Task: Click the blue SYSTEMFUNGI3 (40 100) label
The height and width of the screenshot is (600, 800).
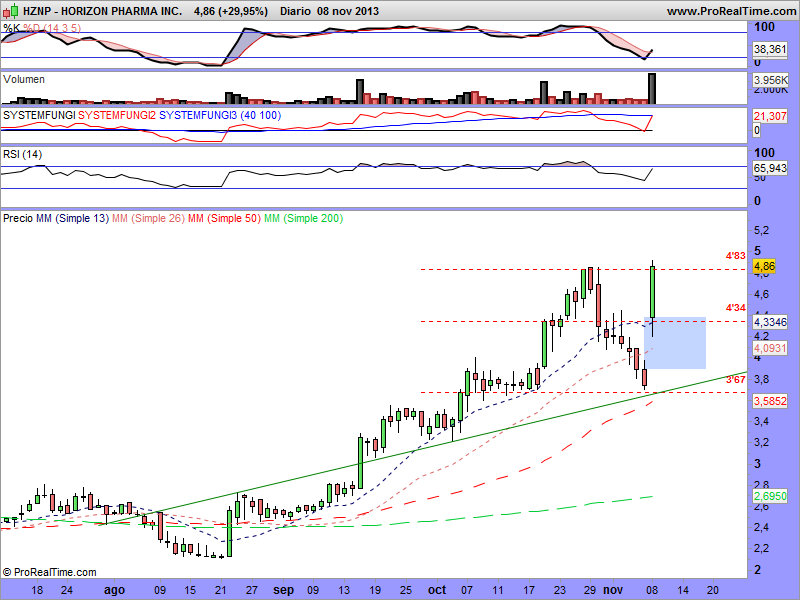Action: [220, 115]
